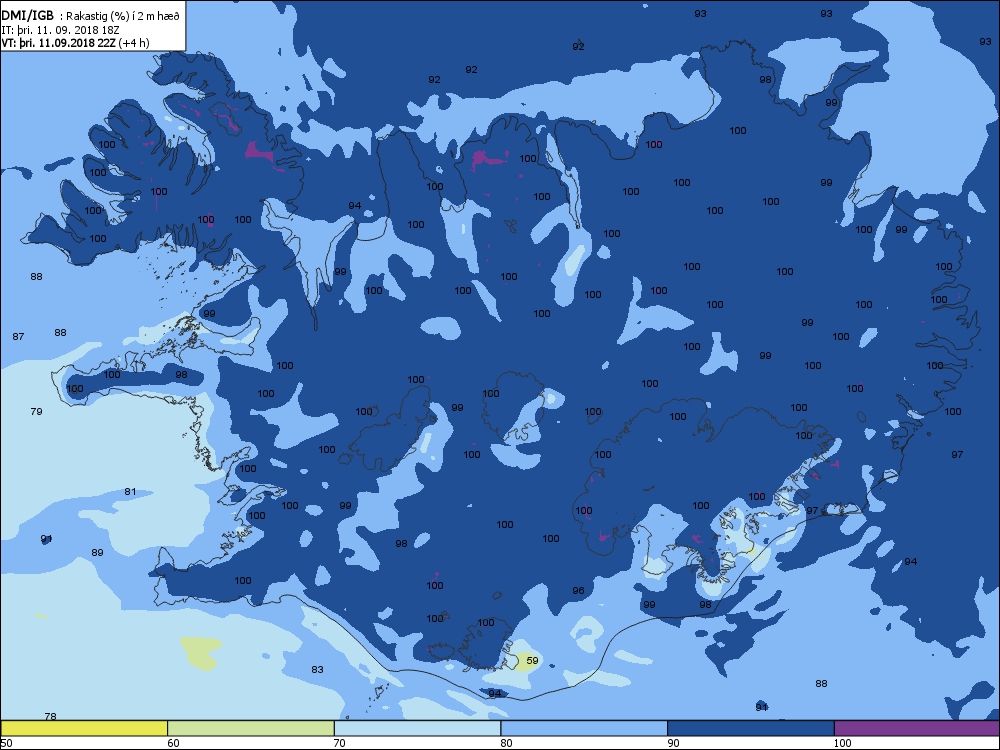1000x750 pixels.
Task: Click the humidity value 96 on the map
Action: [578, 591]
